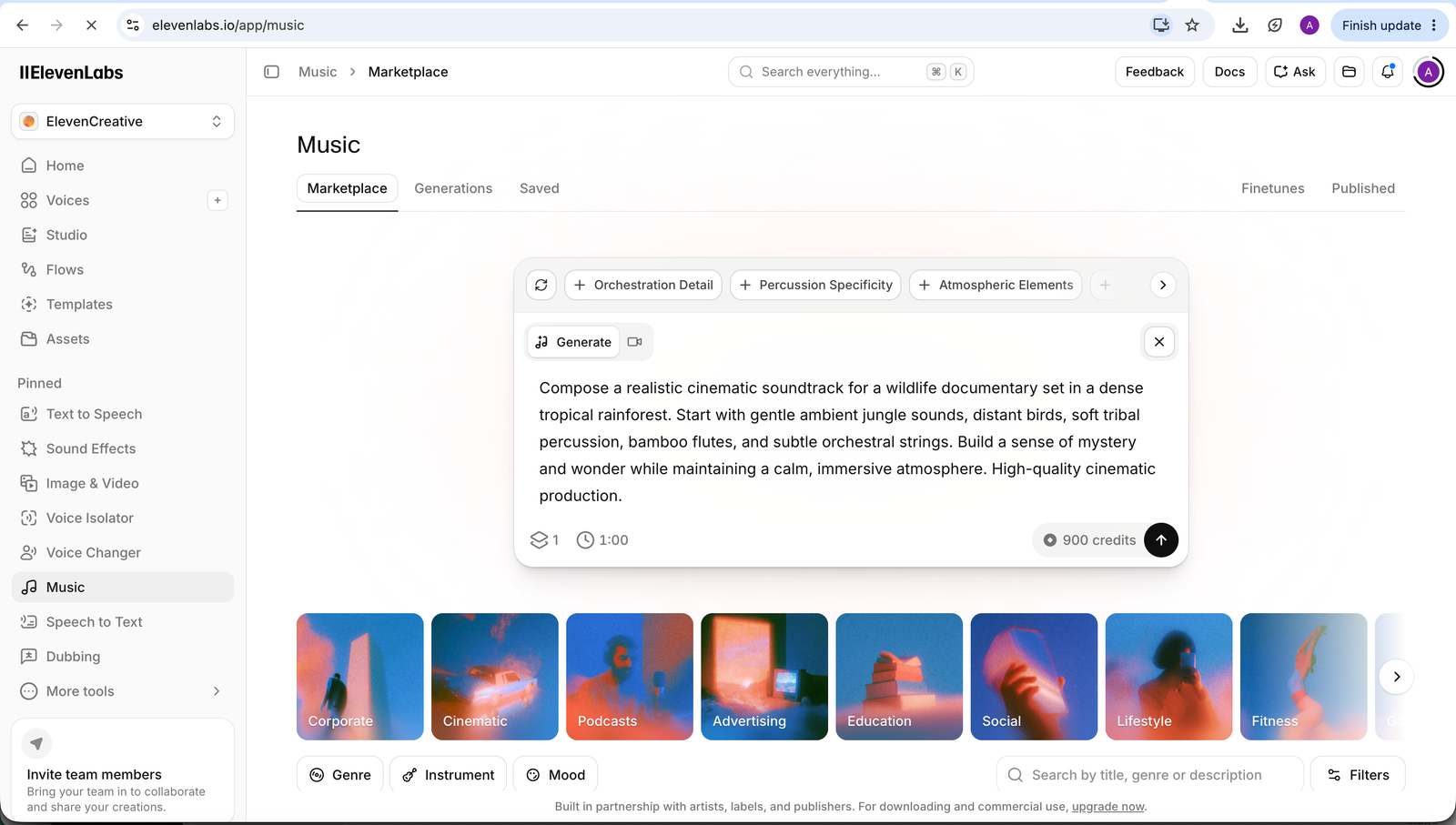Show more suggestions with the right chevron

[x=1163, y=285]
